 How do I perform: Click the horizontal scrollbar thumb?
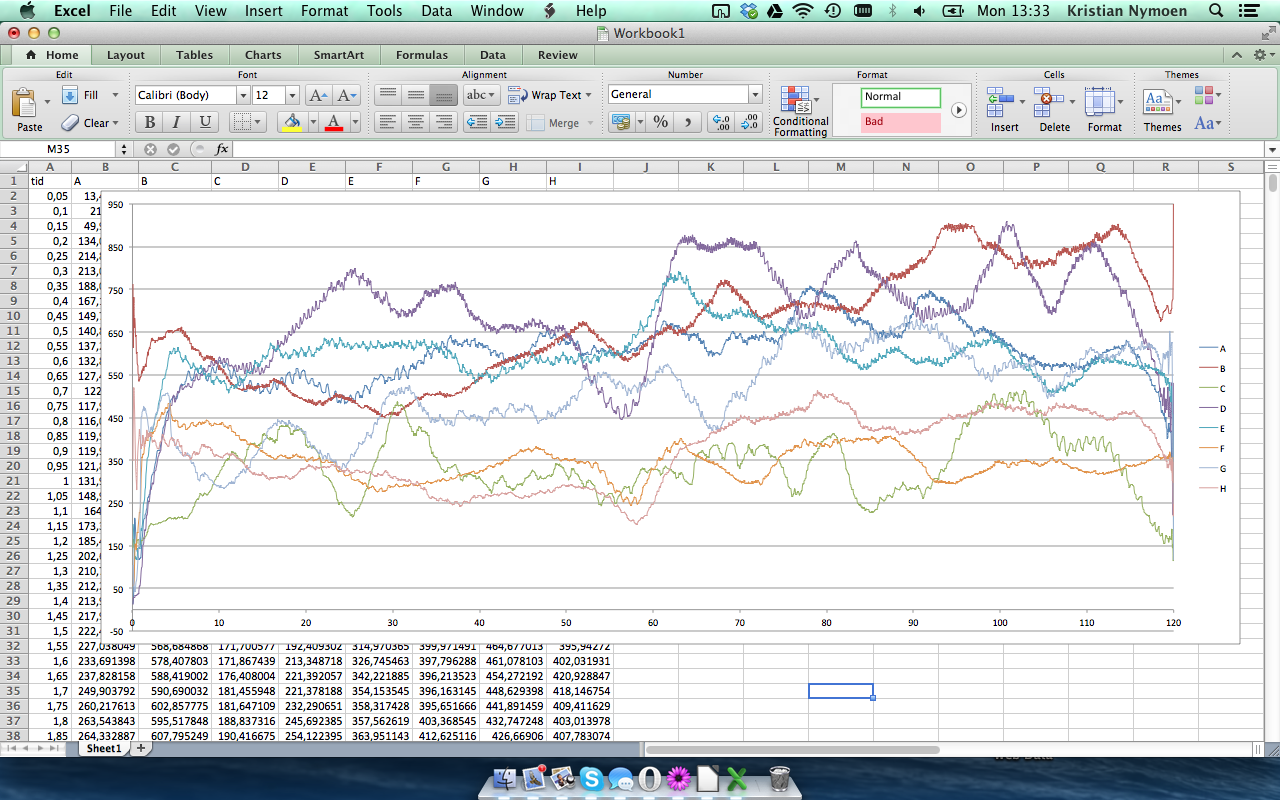click(x=795, y=748)
